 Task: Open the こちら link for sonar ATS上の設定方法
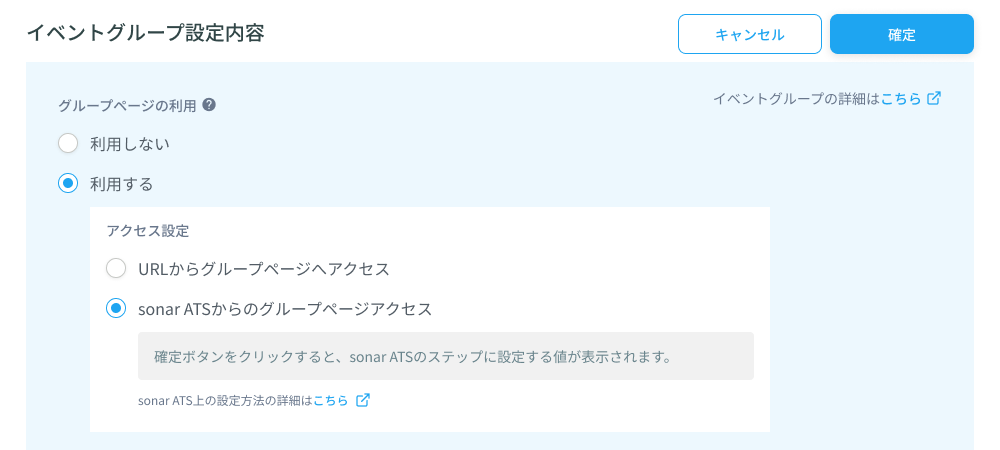click(x=330, y=401)
